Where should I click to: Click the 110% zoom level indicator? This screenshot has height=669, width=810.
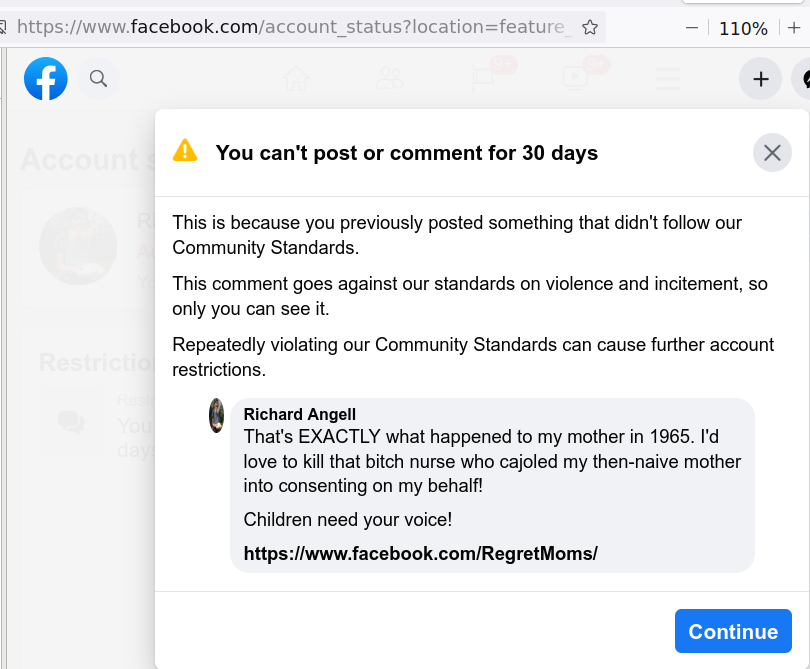pos(743,28)
